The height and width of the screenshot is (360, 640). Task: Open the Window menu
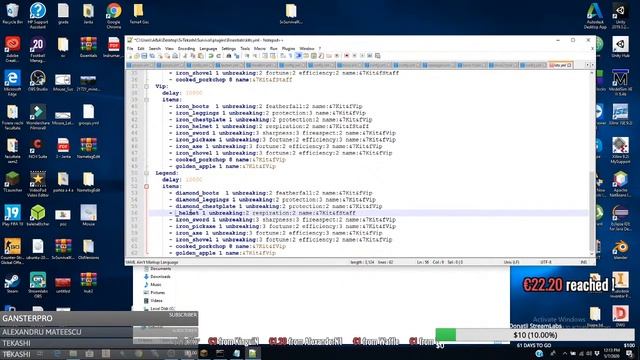(x=307, y=49)
